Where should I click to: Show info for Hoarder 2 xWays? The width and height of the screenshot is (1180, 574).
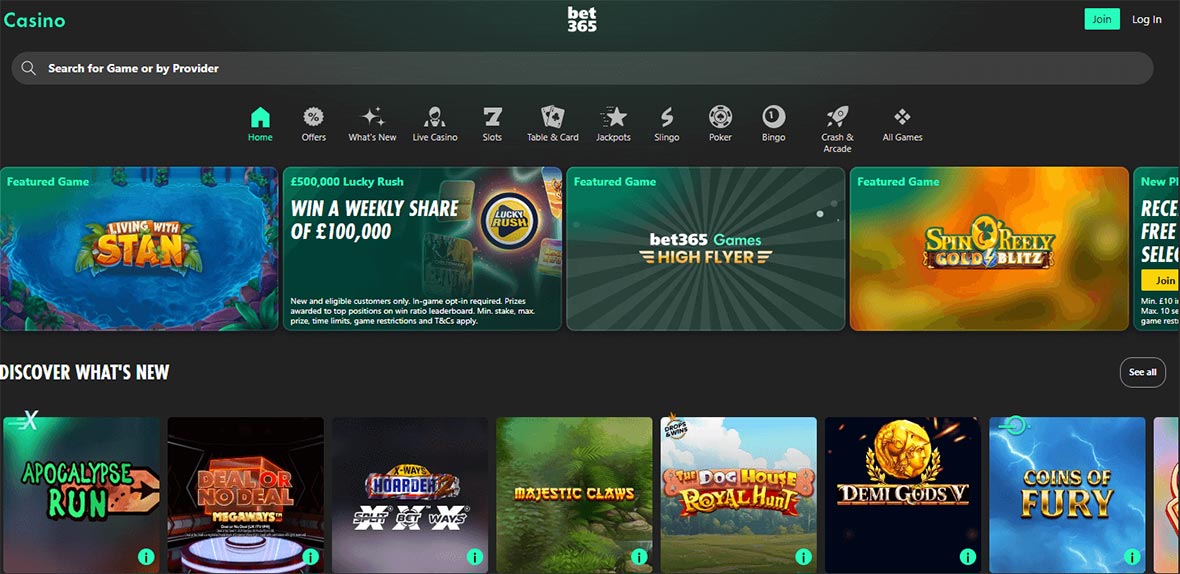click(x=475, y=557)
